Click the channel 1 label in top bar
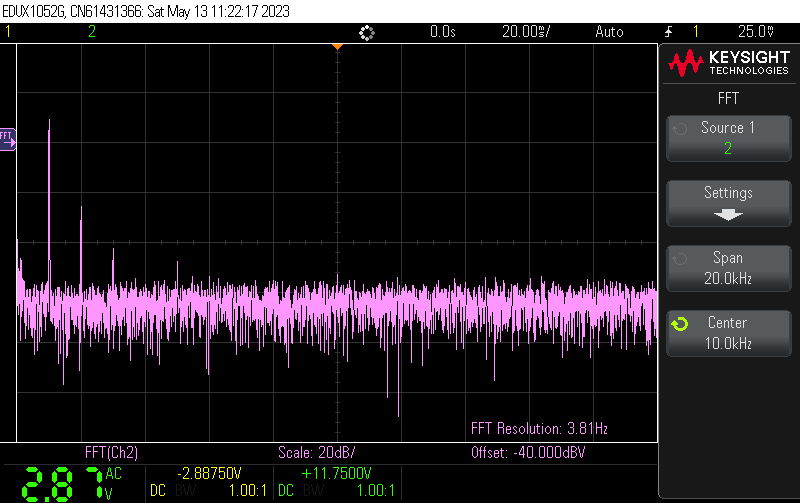The image size is (800, 503). point(8,32)
